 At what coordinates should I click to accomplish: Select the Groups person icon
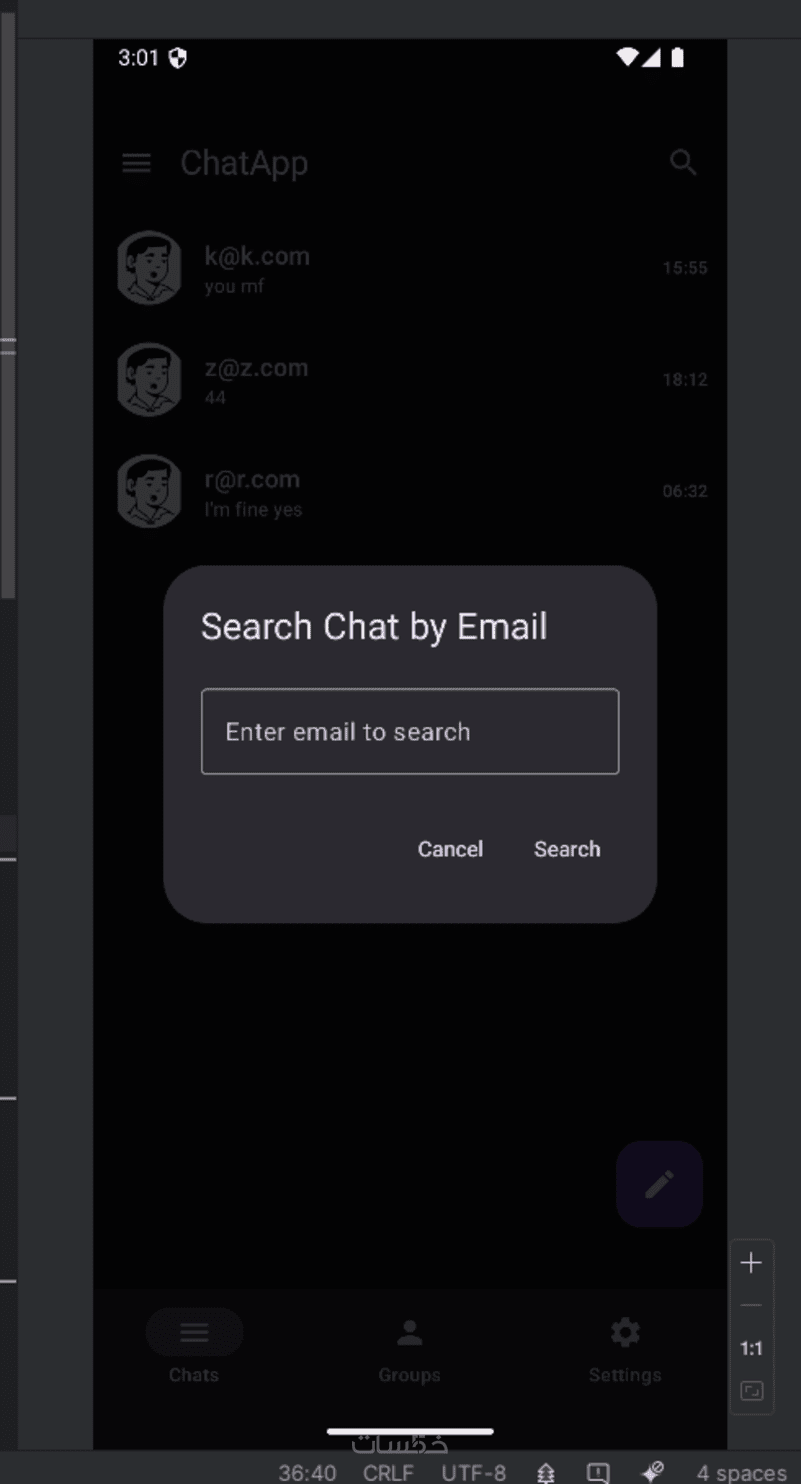409,1332
